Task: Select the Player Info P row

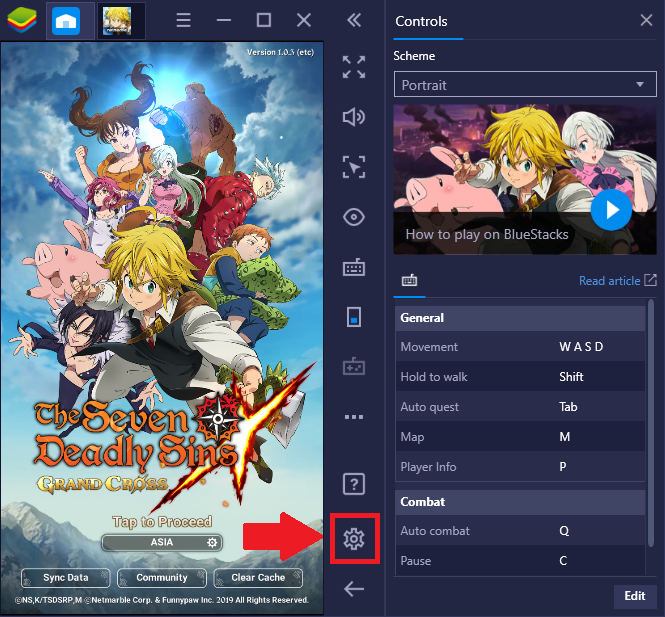Action: pos(520,467)
